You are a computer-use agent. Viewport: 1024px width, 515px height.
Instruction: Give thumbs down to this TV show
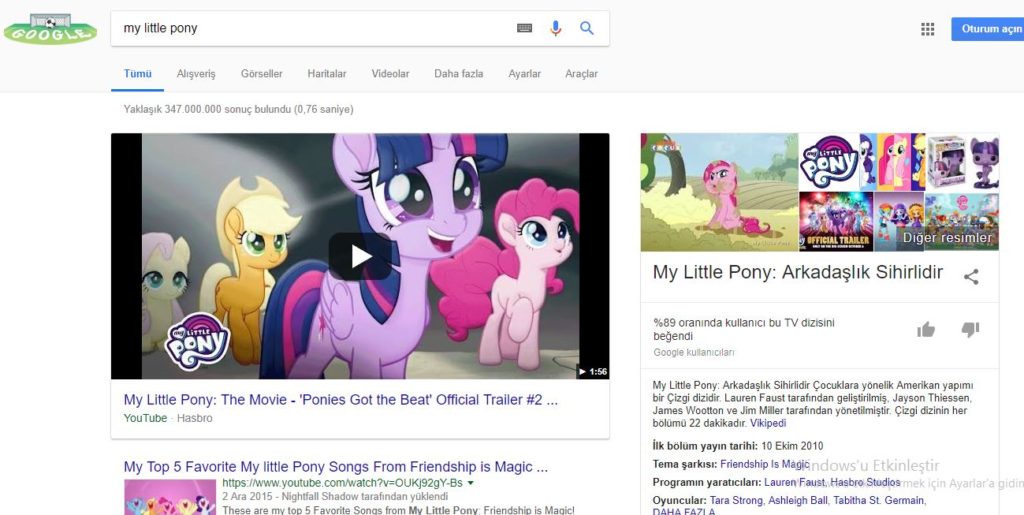click(969, 330)
